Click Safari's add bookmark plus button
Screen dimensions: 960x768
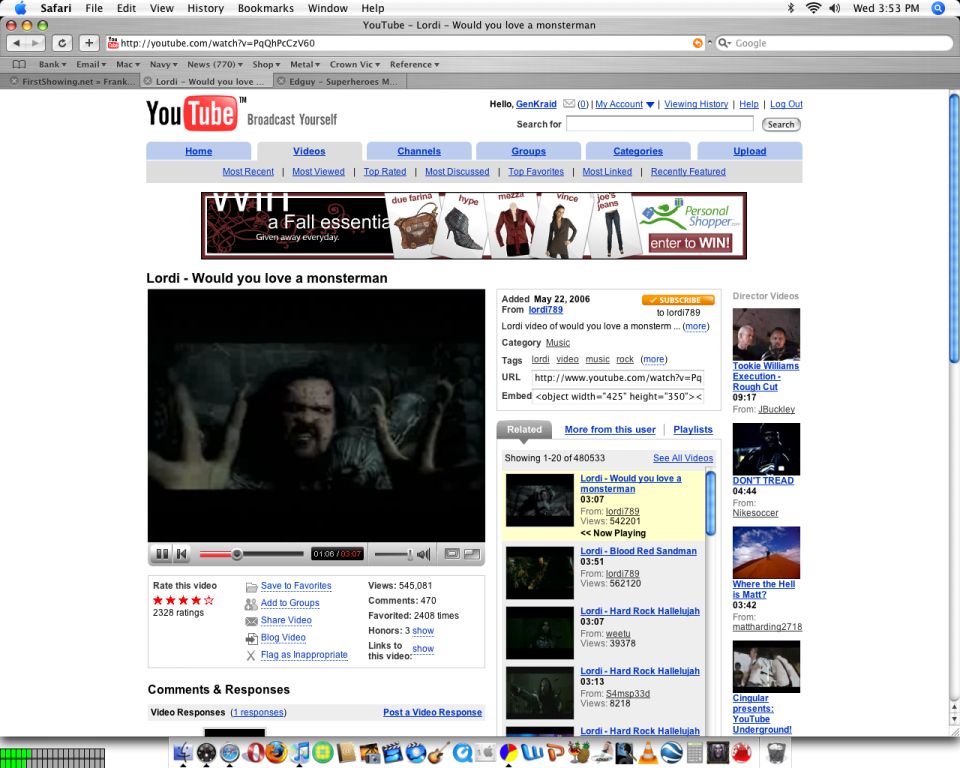pyautogui.click(x=89, y=43)
